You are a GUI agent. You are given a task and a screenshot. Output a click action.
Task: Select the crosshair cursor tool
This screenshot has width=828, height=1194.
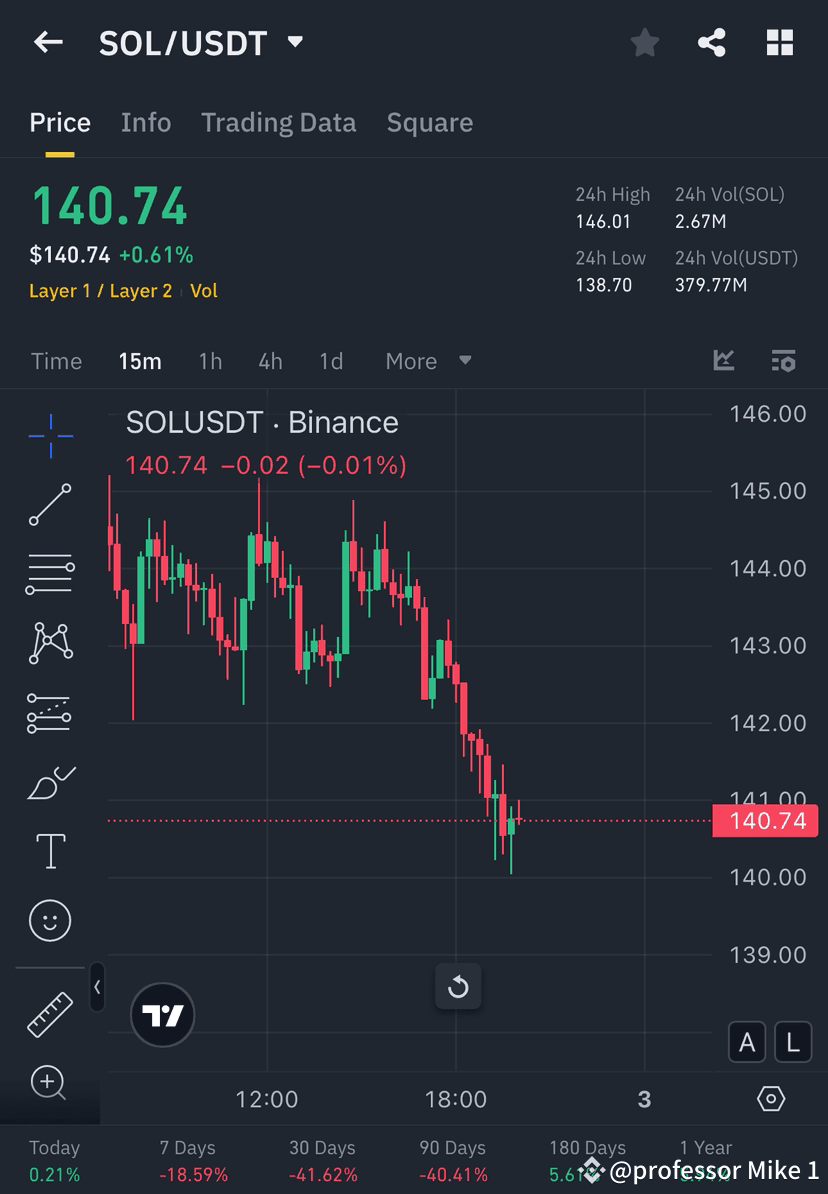coord(50,434)
